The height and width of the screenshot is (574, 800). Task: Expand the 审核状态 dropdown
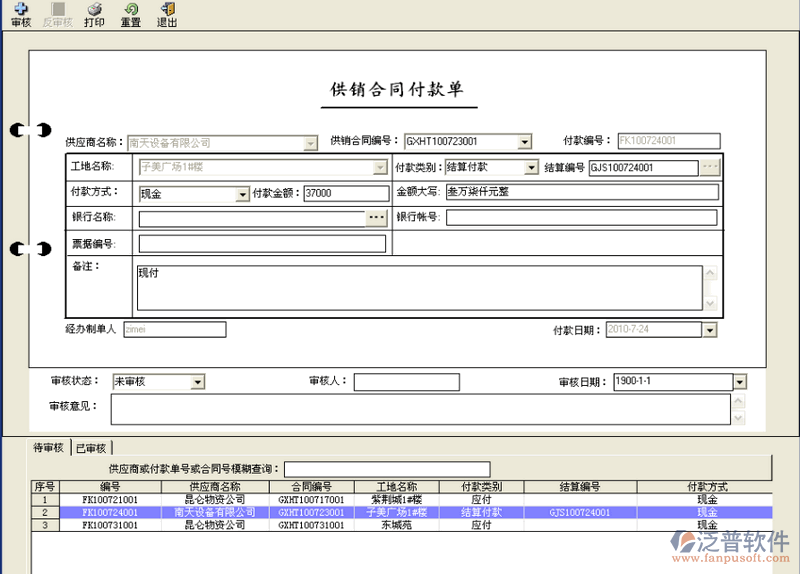[196, 382]
